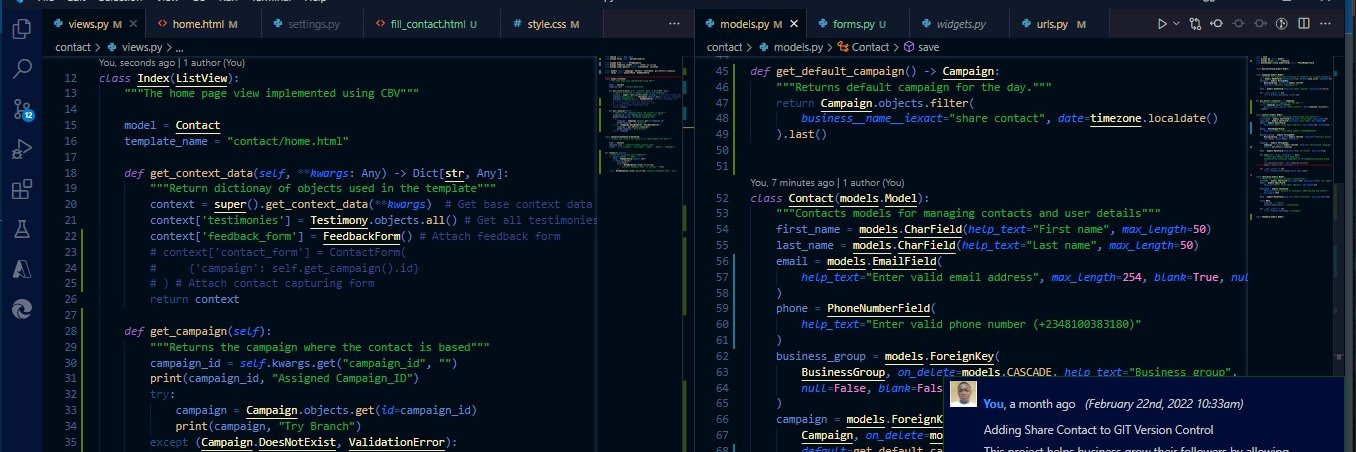Close the models.py tab
Viewport: 1356px width, 452px height.
795,23
